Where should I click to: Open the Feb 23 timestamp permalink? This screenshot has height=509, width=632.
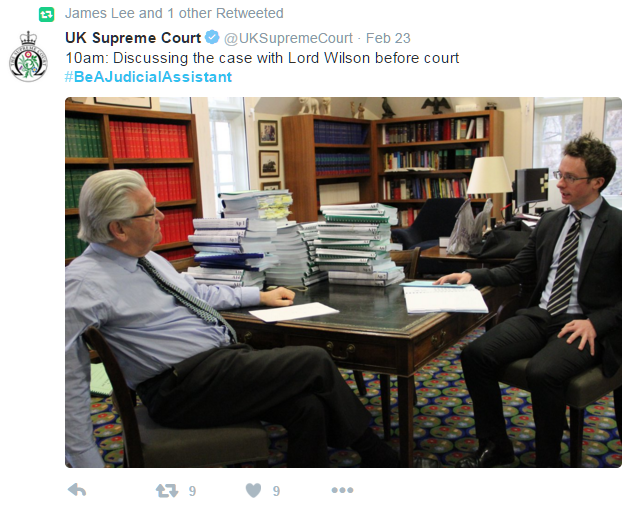388,38
